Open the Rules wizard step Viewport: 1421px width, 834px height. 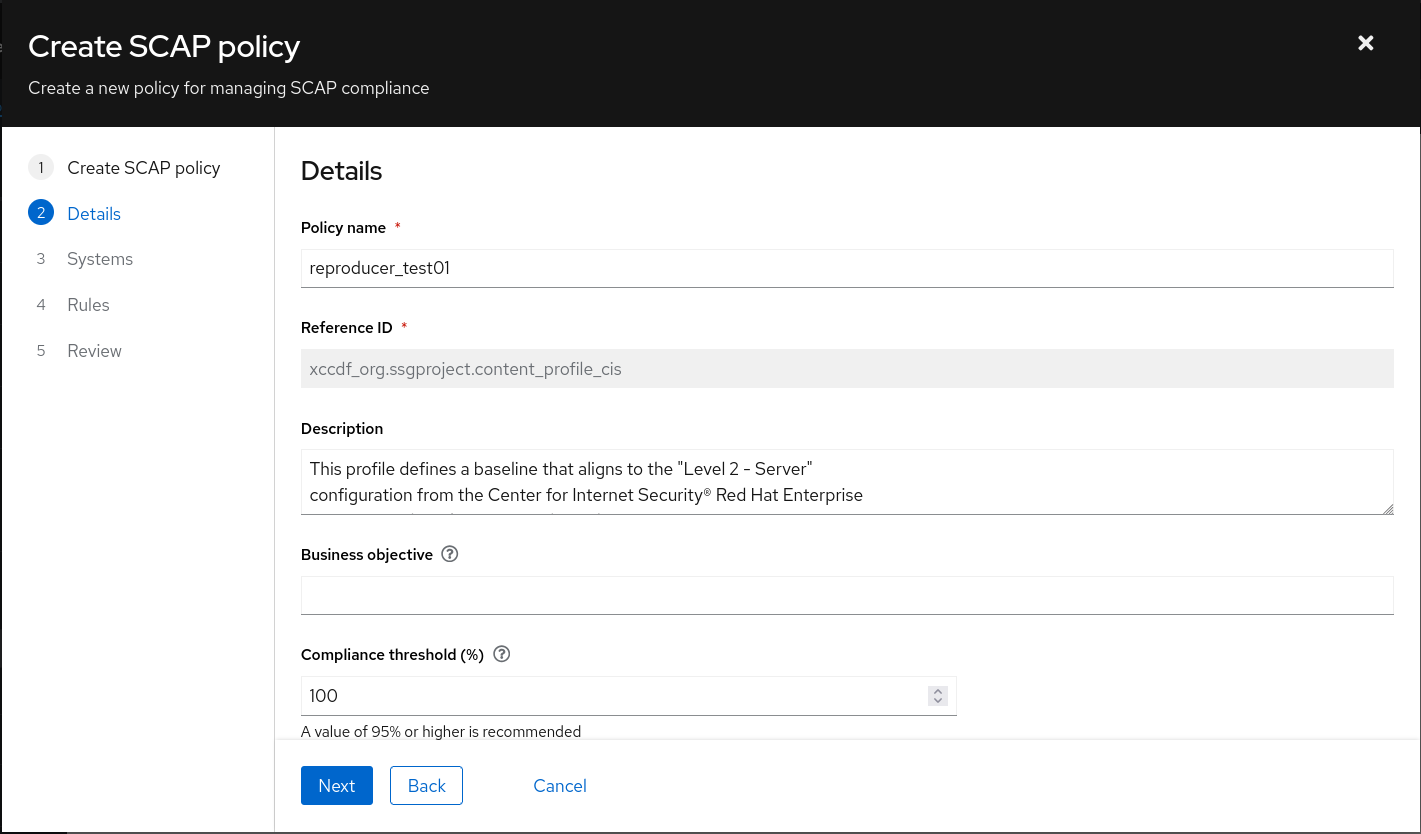[88, 305]
